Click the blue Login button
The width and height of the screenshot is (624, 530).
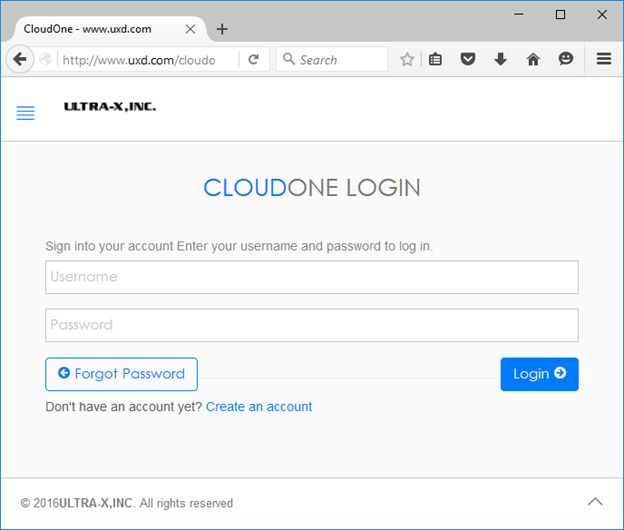coord(539,374)
